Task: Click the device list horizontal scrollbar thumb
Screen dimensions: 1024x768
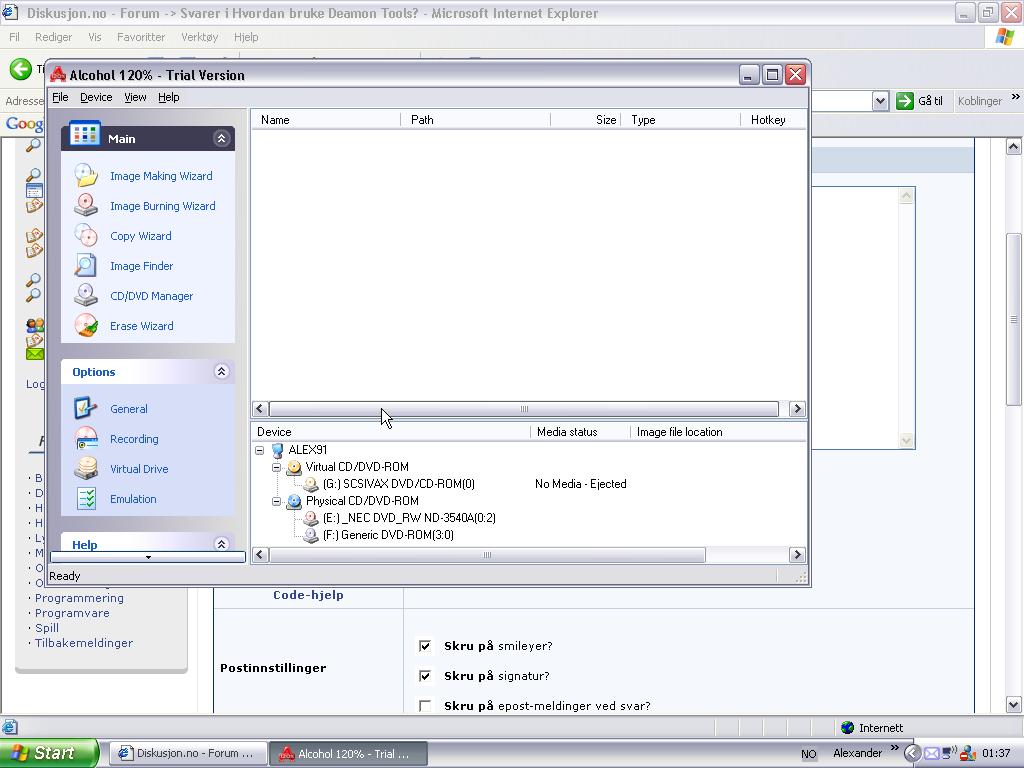Action: coord(487,555)
